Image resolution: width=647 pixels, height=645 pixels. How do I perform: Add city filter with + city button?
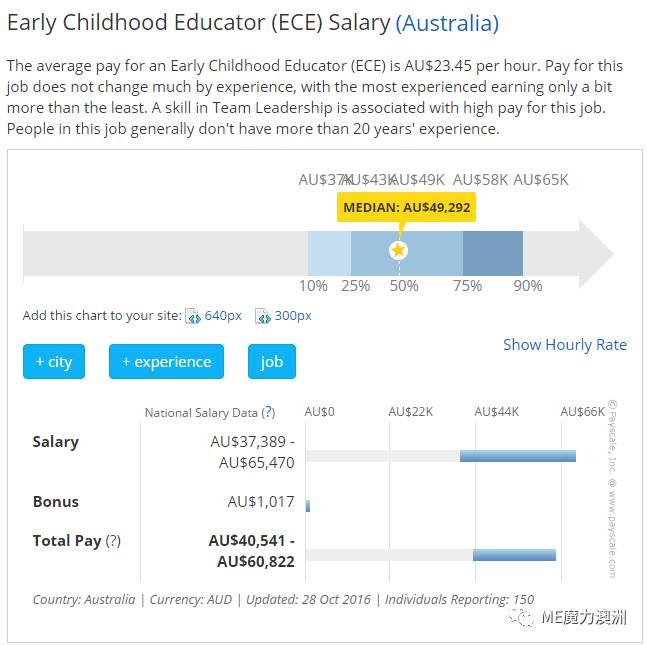pos(54,361)
